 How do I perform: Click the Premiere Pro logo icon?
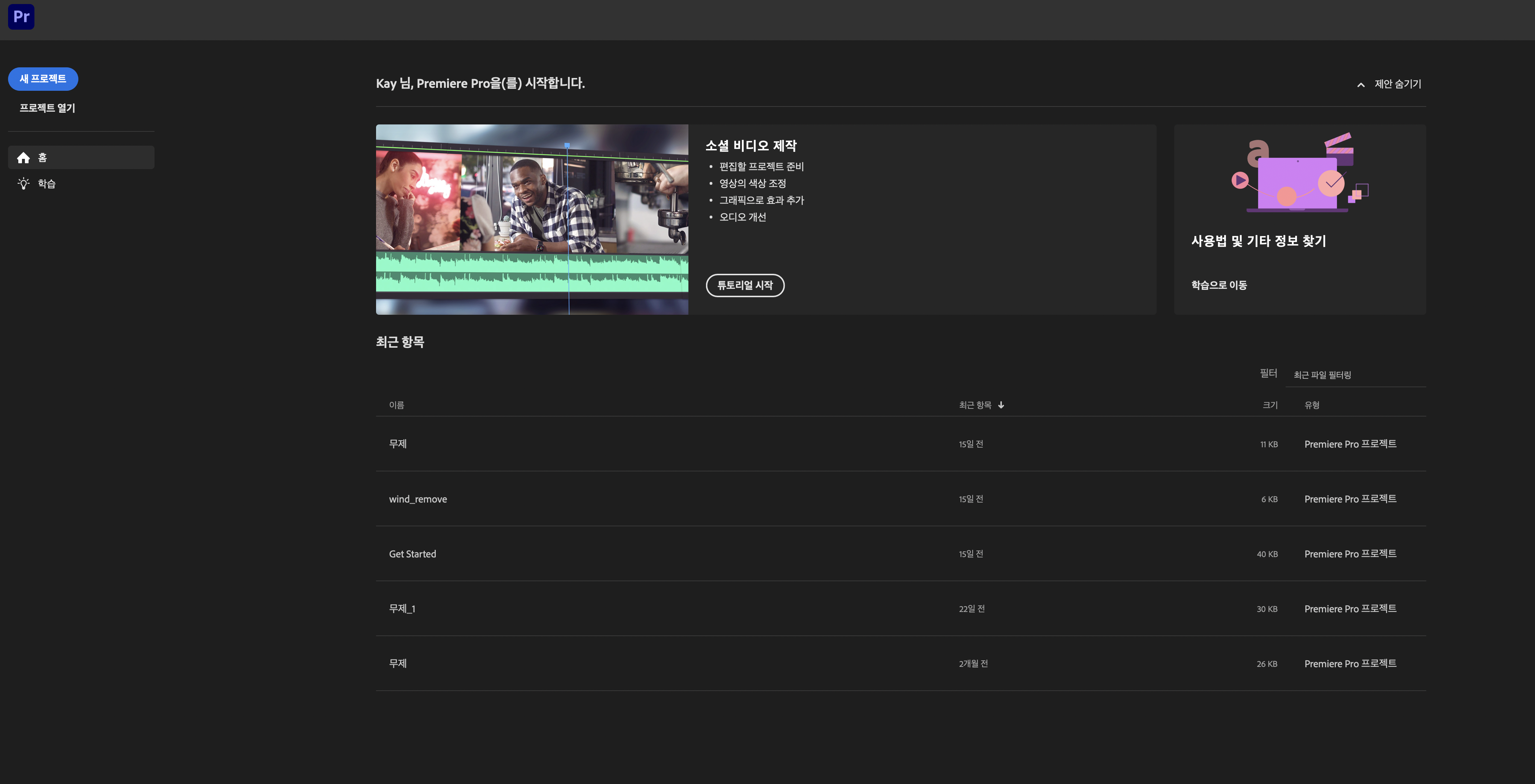[21, 17]
